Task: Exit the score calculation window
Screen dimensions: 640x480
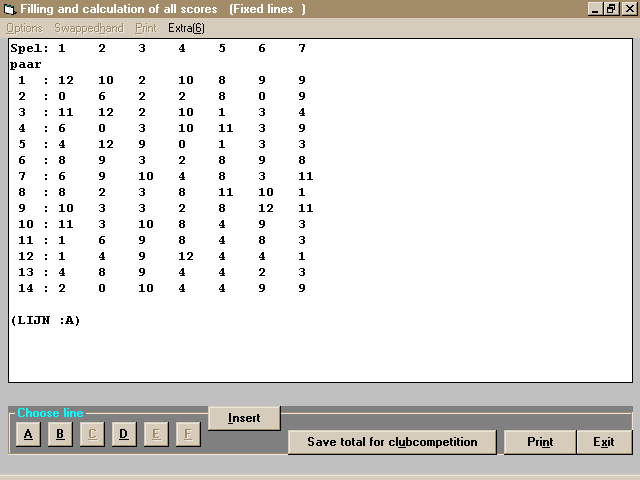Action: point(603,442)
